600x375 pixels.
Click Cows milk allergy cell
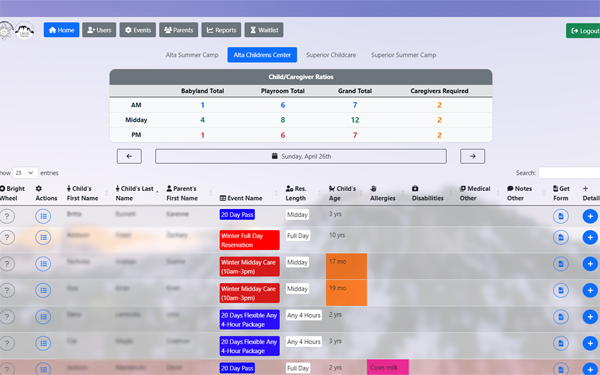[388, 367]
